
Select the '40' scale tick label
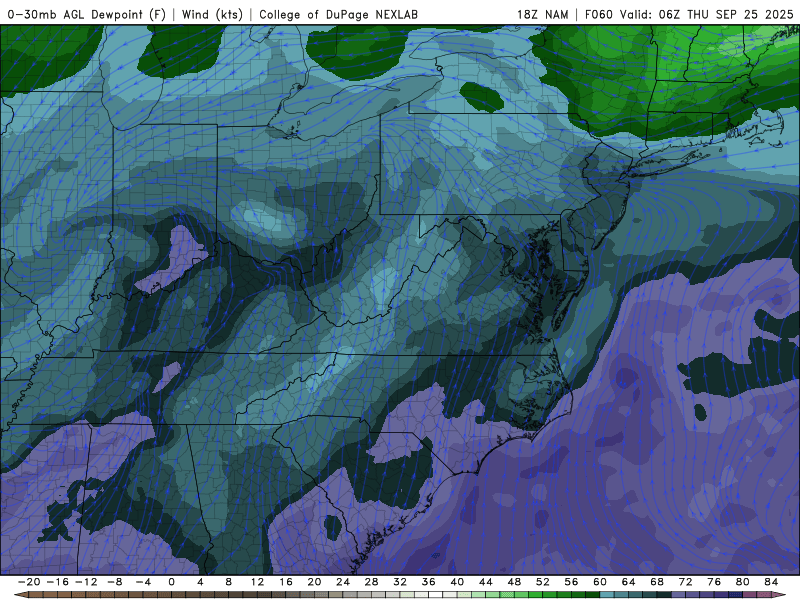pos(457,582)
